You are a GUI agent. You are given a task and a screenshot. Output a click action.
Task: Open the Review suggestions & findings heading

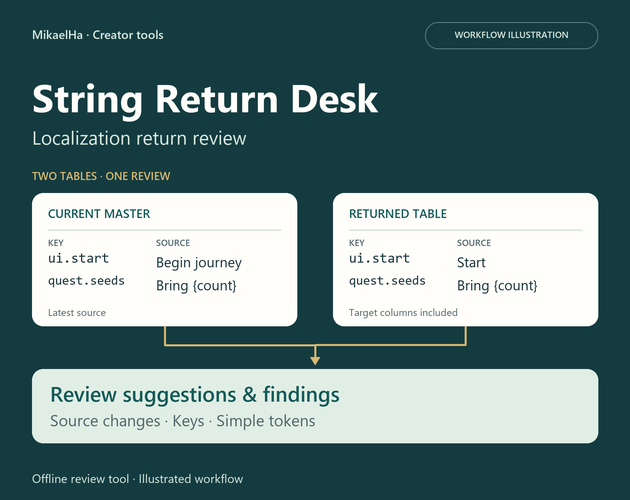[195, 394]
